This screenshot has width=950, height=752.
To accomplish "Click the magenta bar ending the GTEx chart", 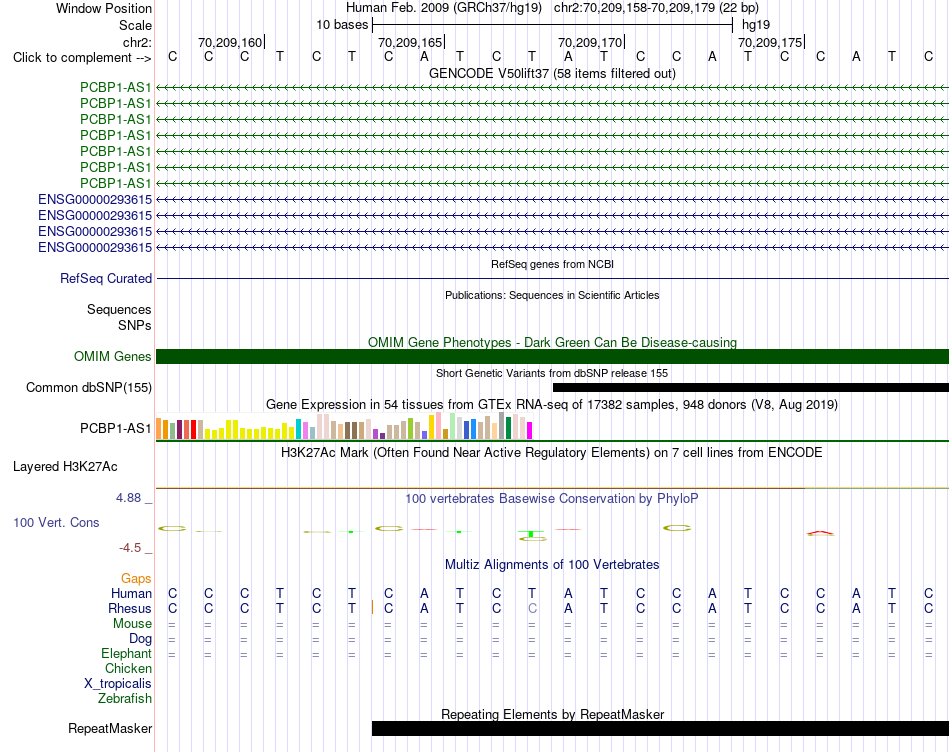I will click(530, 431).
